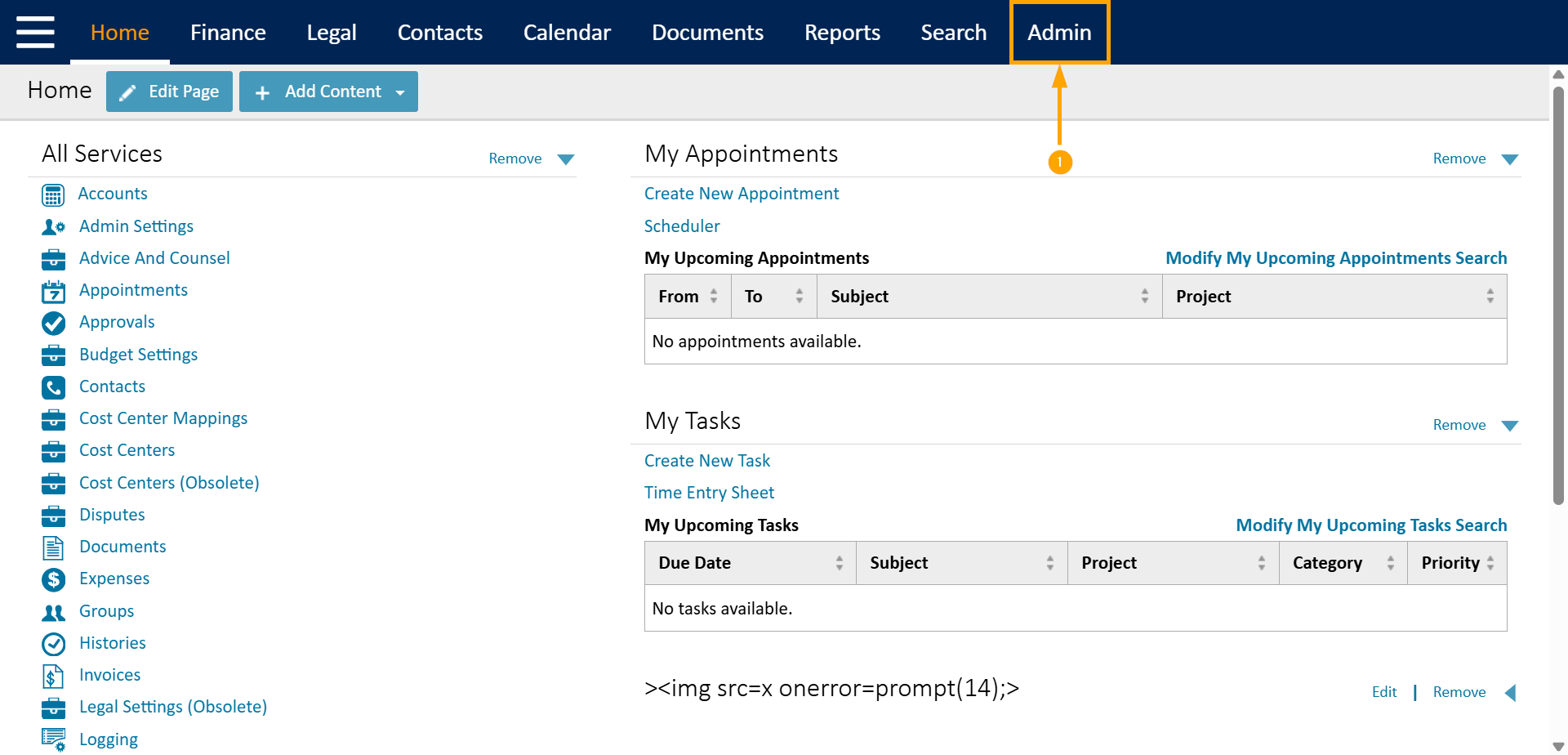
Task: Open Logging via its log icon
Action: coord(52,739)
